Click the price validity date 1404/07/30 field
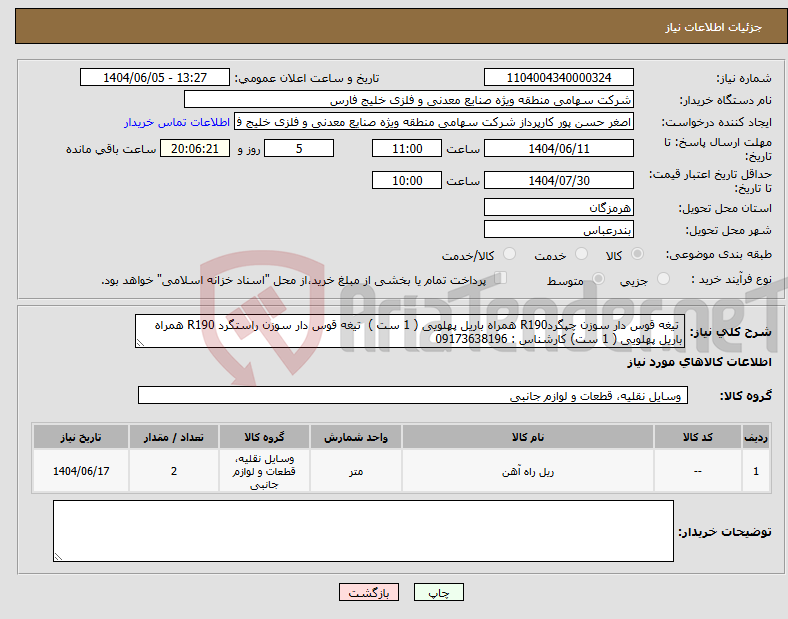This screenshot has height=619, width=788. 559,180
